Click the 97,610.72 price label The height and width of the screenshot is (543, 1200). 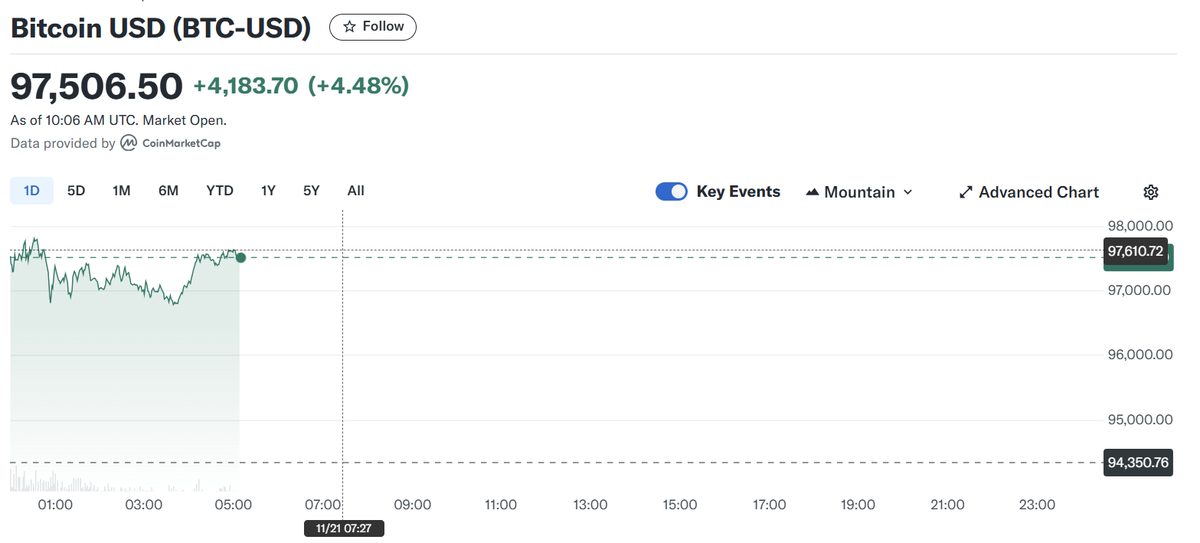[1136, 251]
